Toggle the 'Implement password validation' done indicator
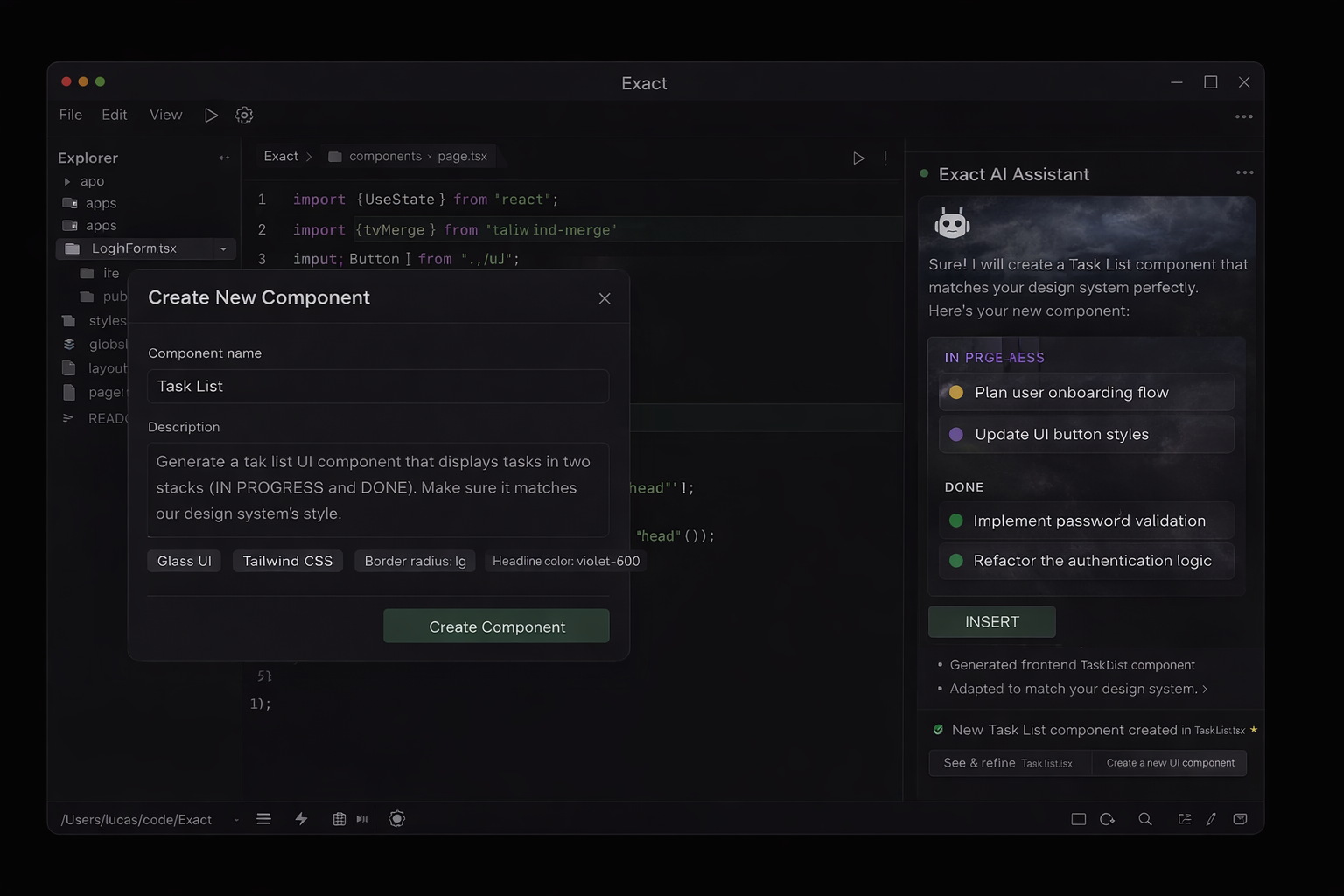The height and width of the screenshot is (896, 1344). pos(956,521)
